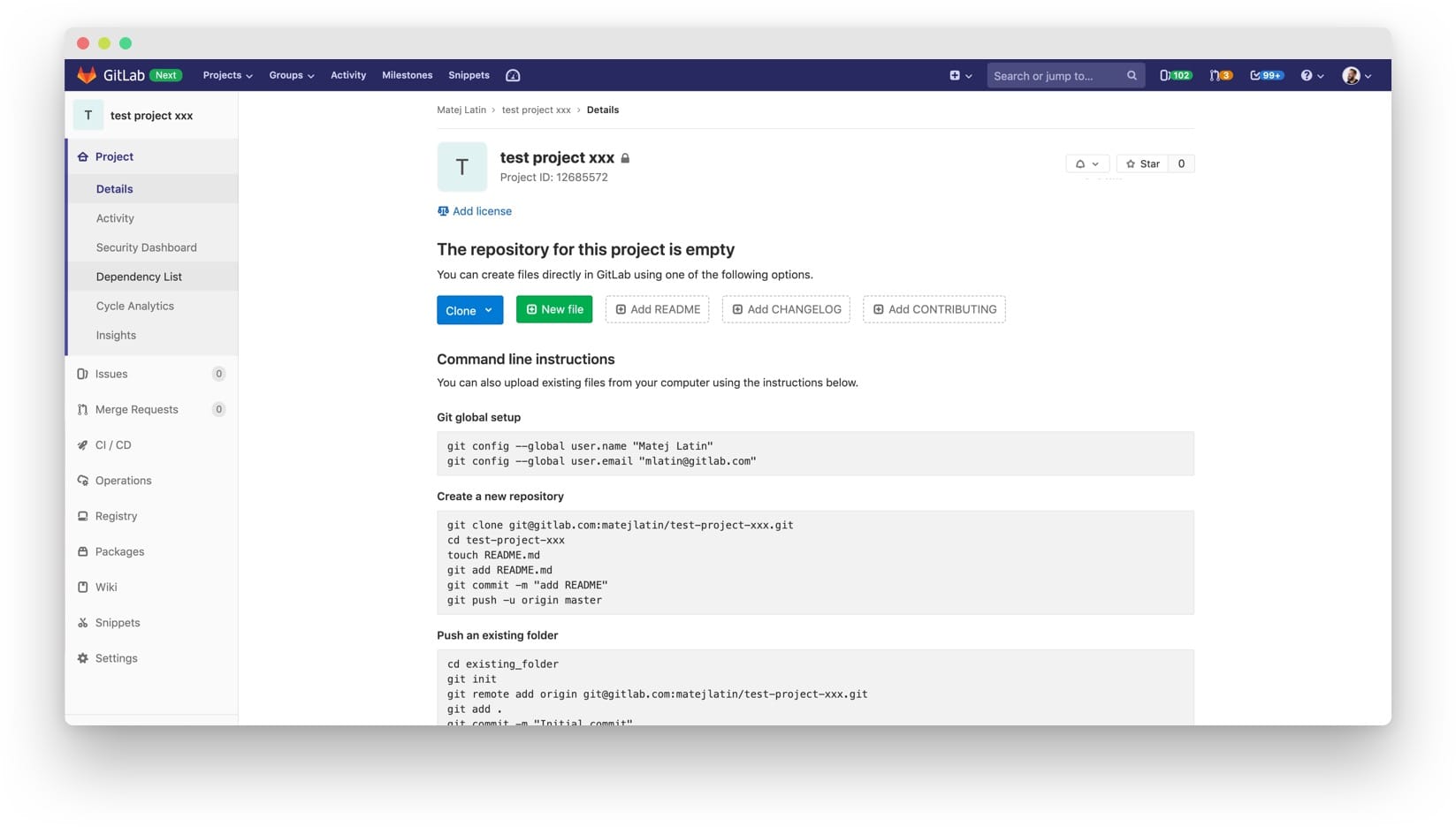The height and width of the screenshot is (827, 1456).
Task: Open Snippets in top navbar
Action: (469, 76)
